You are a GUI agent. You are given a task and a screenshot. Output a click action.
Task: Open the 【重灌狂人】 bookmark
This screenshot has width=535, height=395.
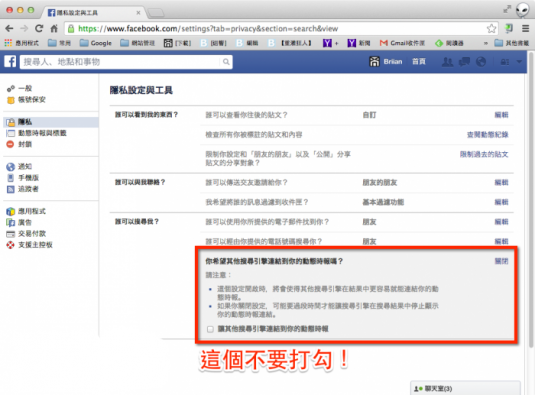point(290,43)
